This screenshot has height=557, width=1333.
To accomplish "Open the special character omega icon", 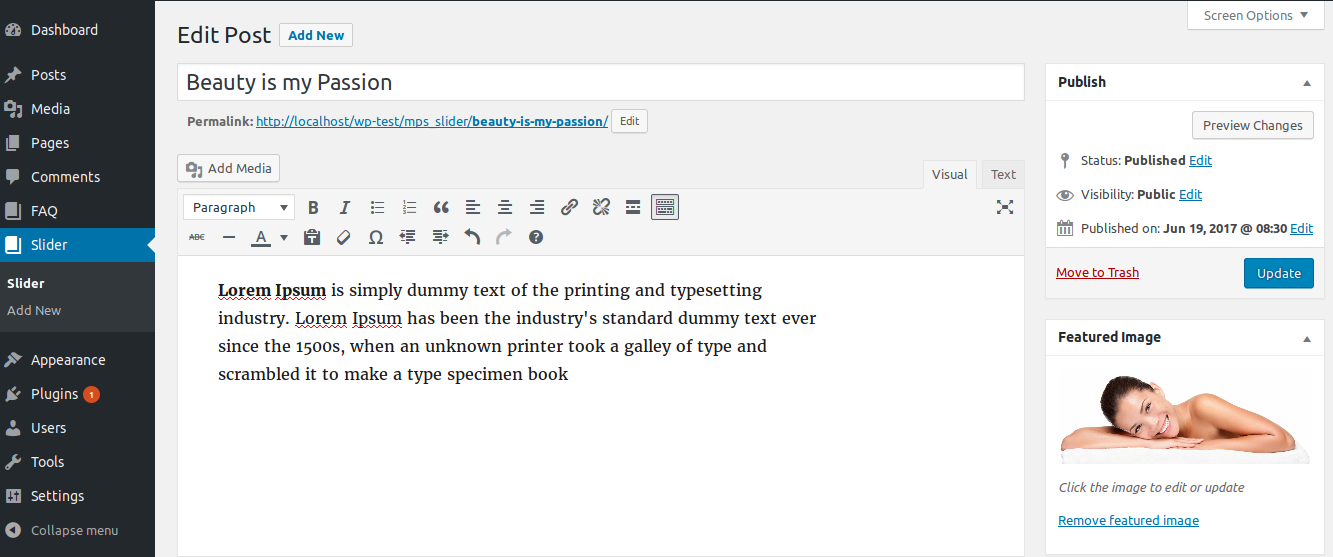I will (x=376, y=237).
